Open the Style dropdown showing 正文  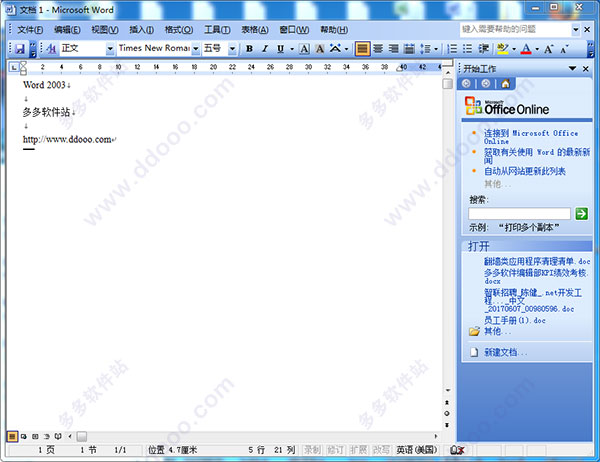coord(109,49)
